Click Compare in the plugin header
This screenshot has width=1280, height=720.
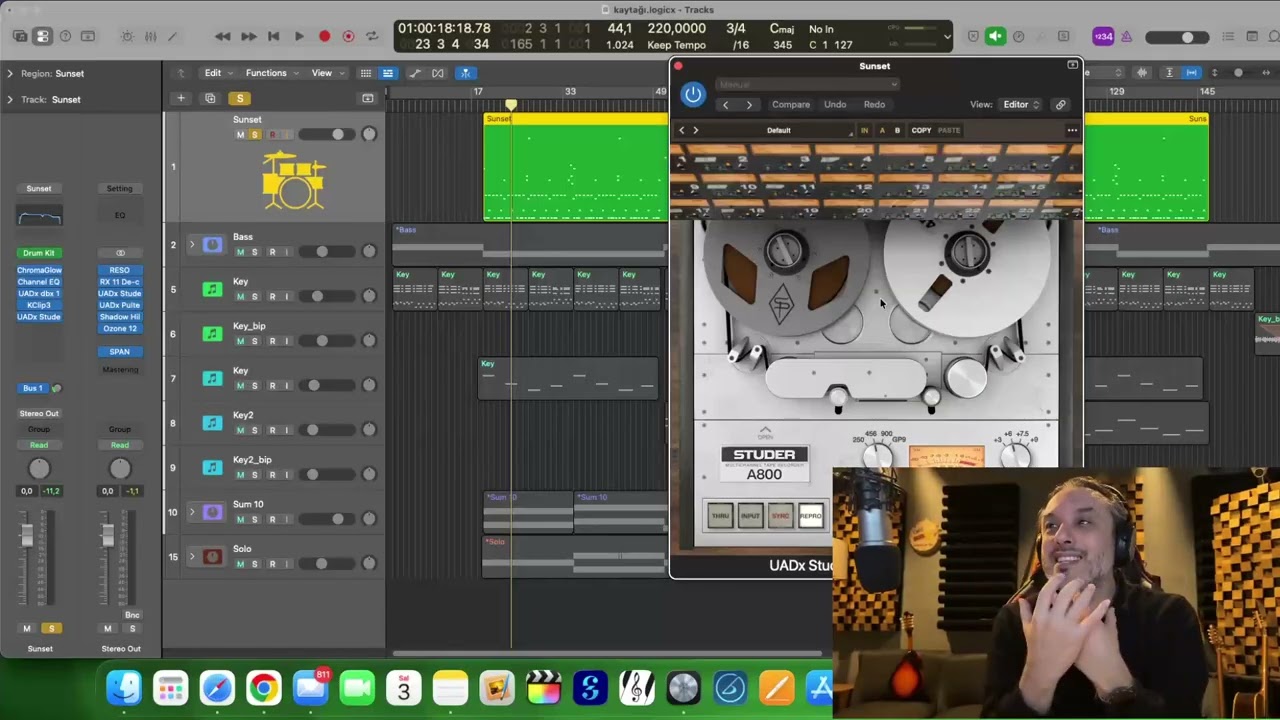[790, 104]
